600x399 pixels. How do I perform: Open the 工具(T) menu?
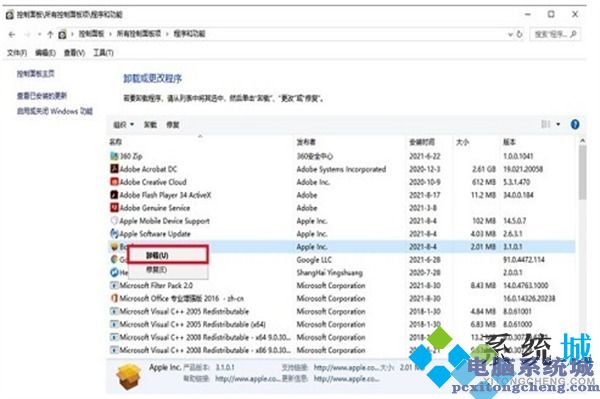103,53
